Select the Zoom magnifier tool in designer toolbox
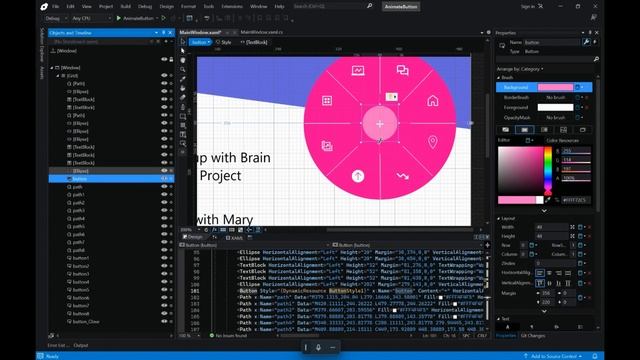 tap(183, 69)
